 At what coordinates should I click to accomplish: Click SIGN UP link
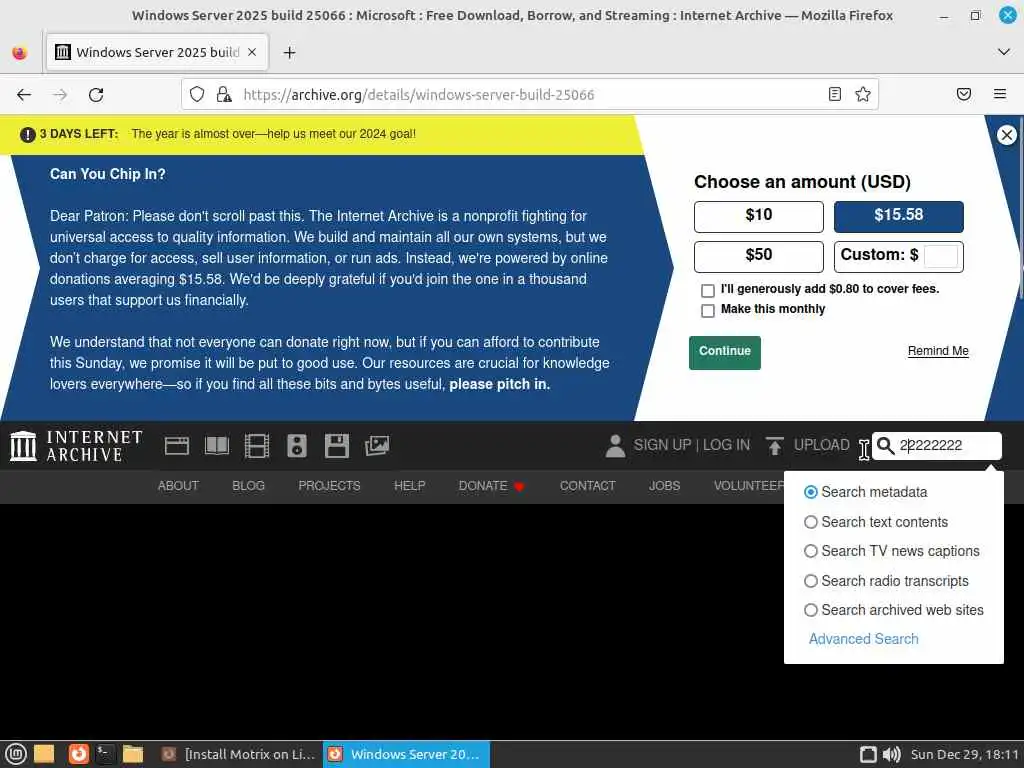(662, 445)
